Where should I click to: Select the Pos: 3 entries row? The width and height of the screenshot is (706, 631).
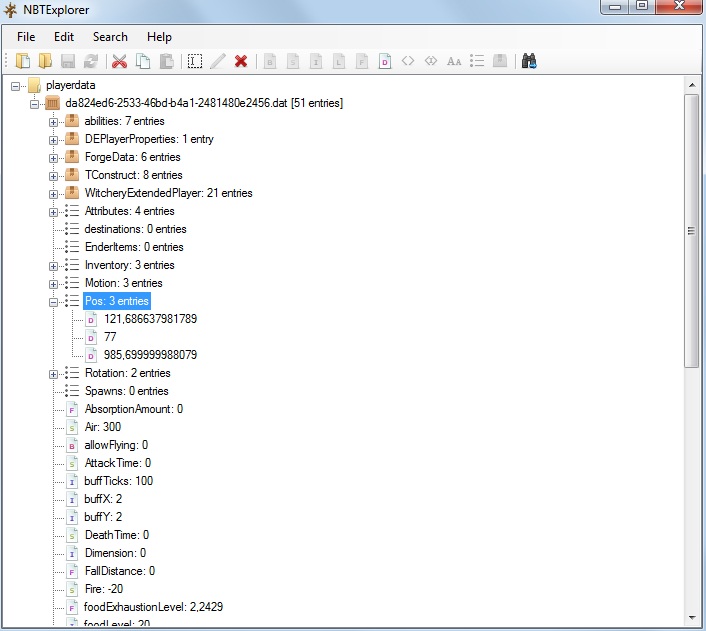click(x=117, y=301)
